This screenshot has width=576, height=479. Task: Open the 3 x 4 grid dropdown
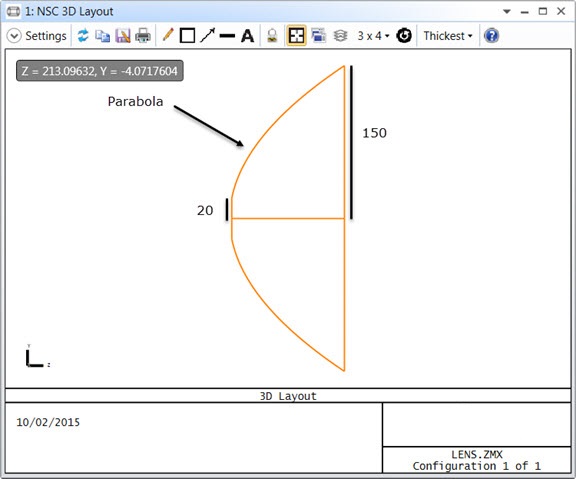[x=373, y=36]
